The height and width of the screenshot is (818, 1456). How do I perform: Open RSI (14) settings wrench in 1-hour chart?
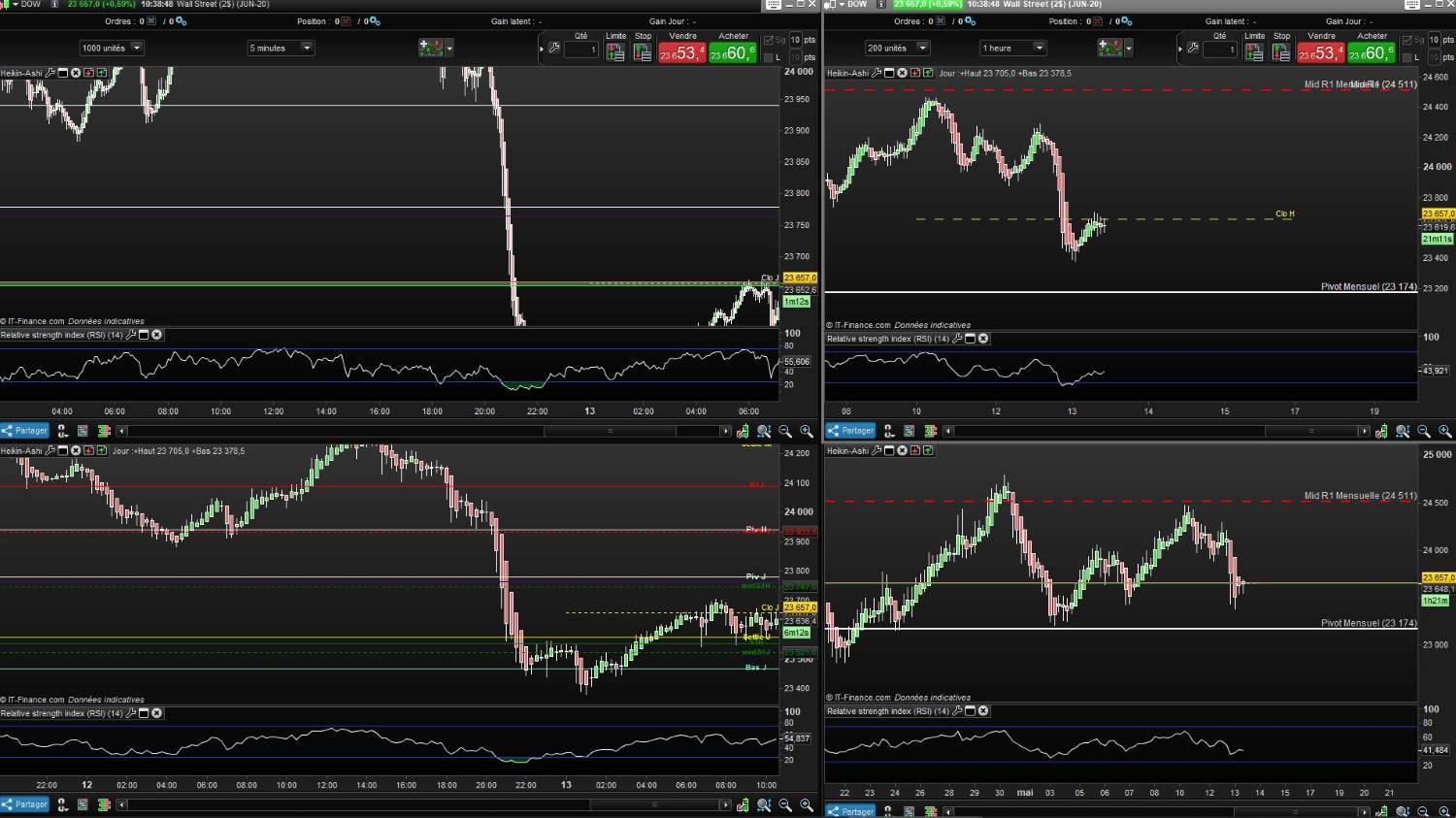[957, 339]
